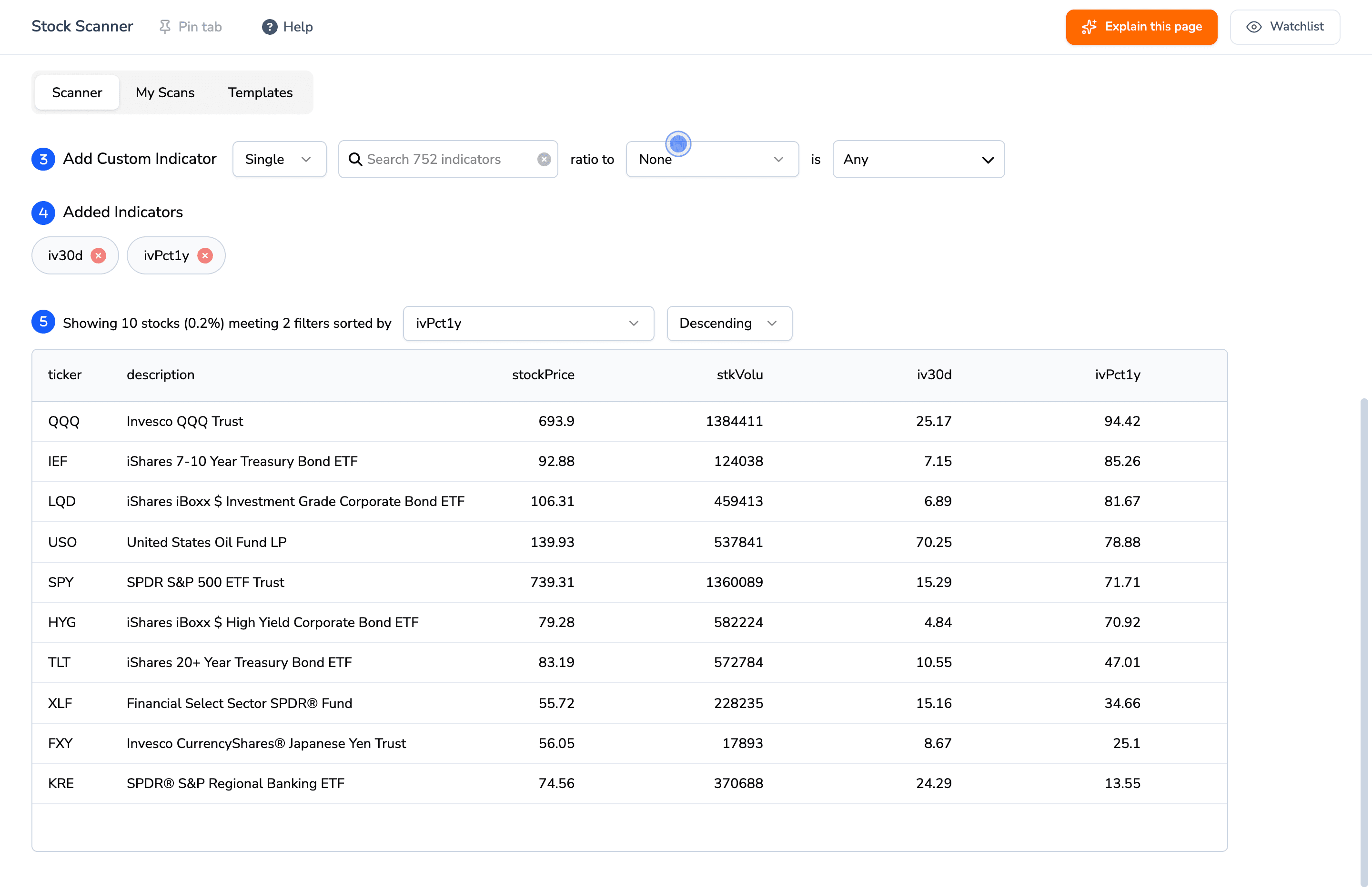Click Invesco CurrencyShares Japanese Yen Trust description
Viewport: 1372px width, 891px height.
(266, 743)
